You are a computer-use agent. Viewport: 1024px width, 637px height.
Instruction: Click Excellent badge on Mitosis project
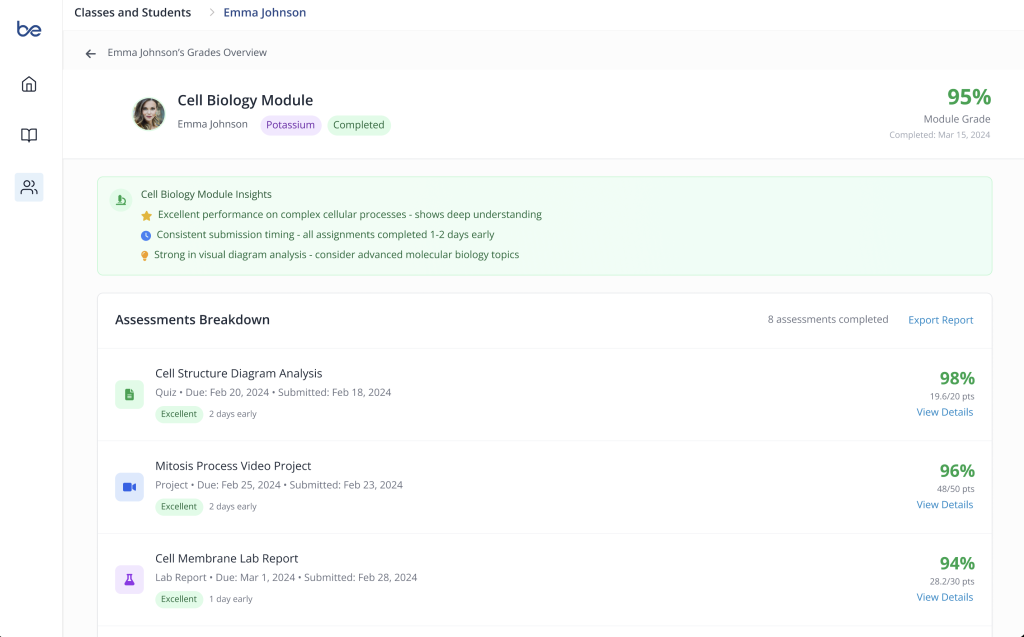(179, 507)
